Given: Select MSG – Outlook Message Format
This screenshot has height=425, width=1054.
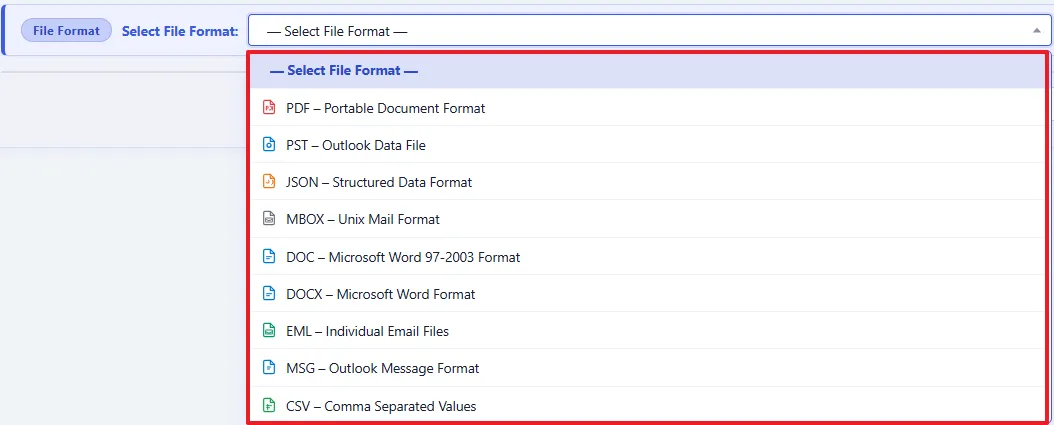Looking at the screenshot, I should coord(648,368).
